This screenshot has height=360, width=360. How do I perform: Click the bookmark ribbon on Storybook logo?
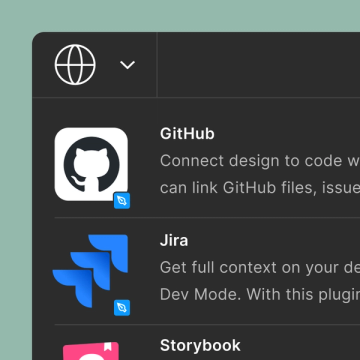[107, 347]
